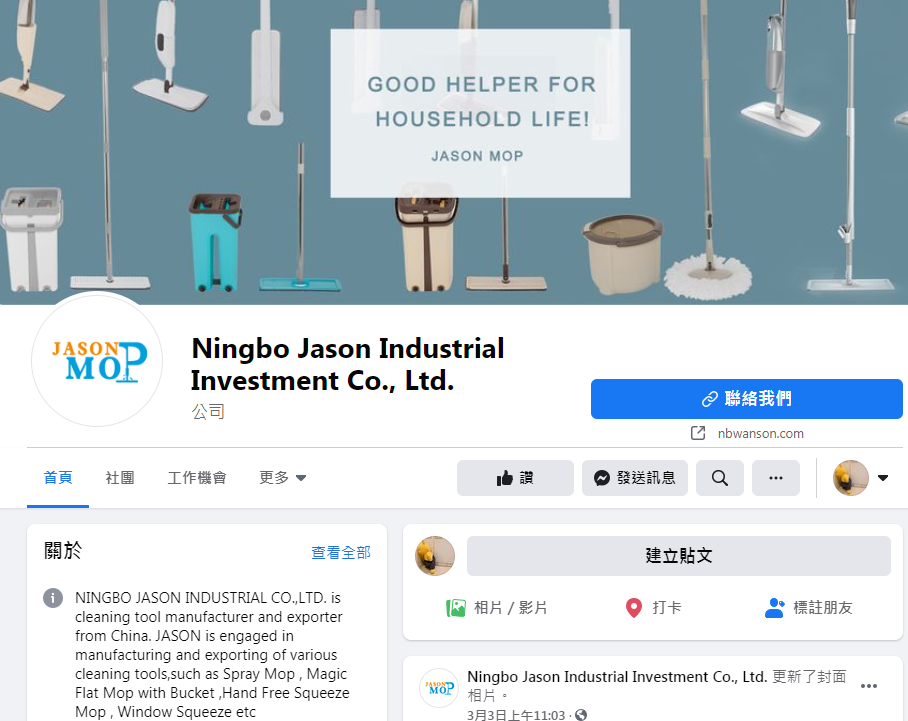
Task: Expand the profile switcher dropdown arrow
Action: click(883, 478)
